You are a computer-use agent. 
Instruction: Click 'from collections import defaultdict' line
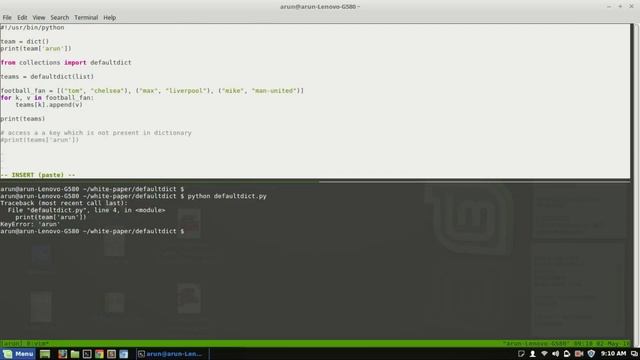66,62
